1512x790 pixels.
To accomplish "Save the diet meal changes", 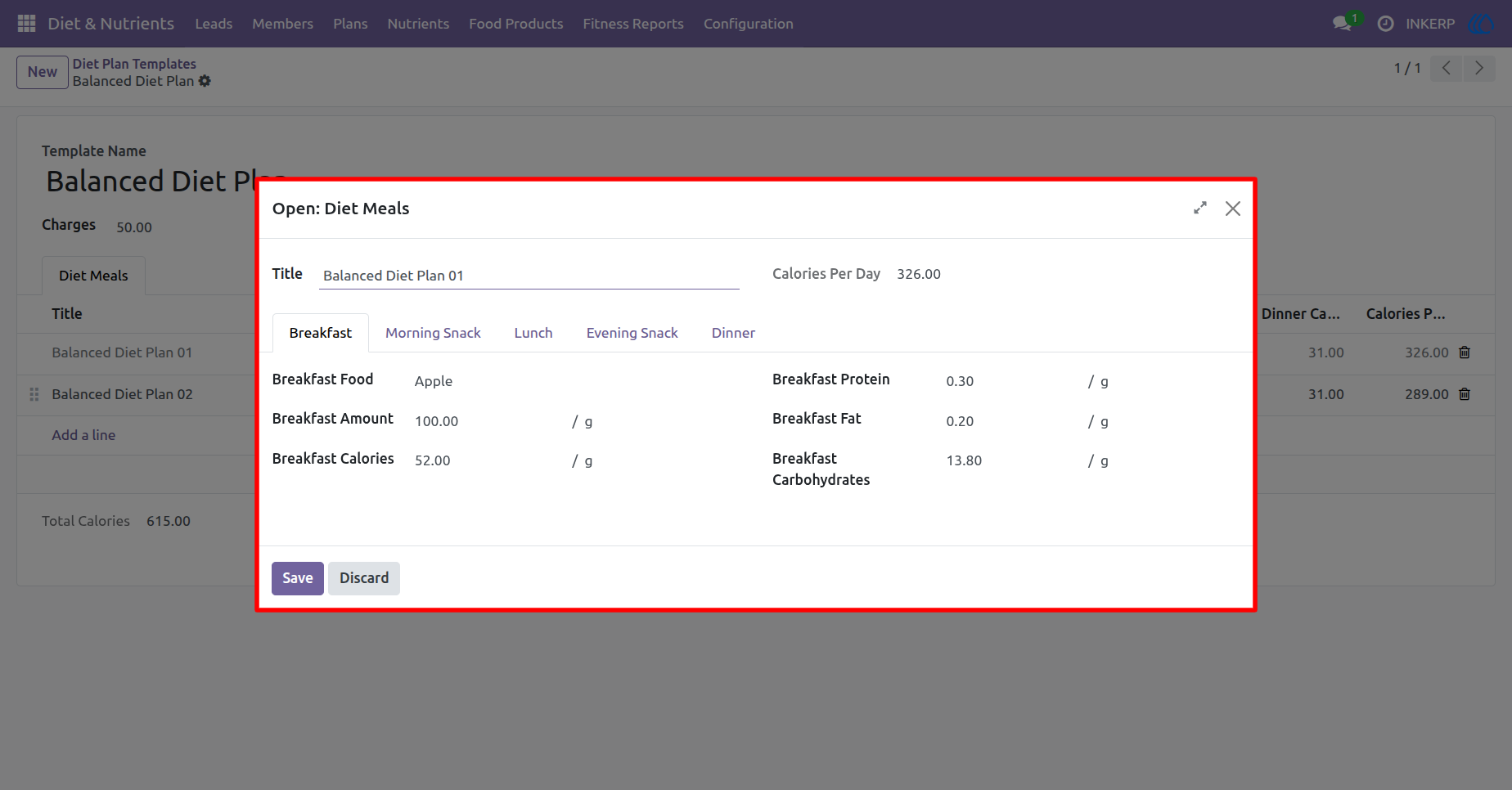I will tap(298, 578).
